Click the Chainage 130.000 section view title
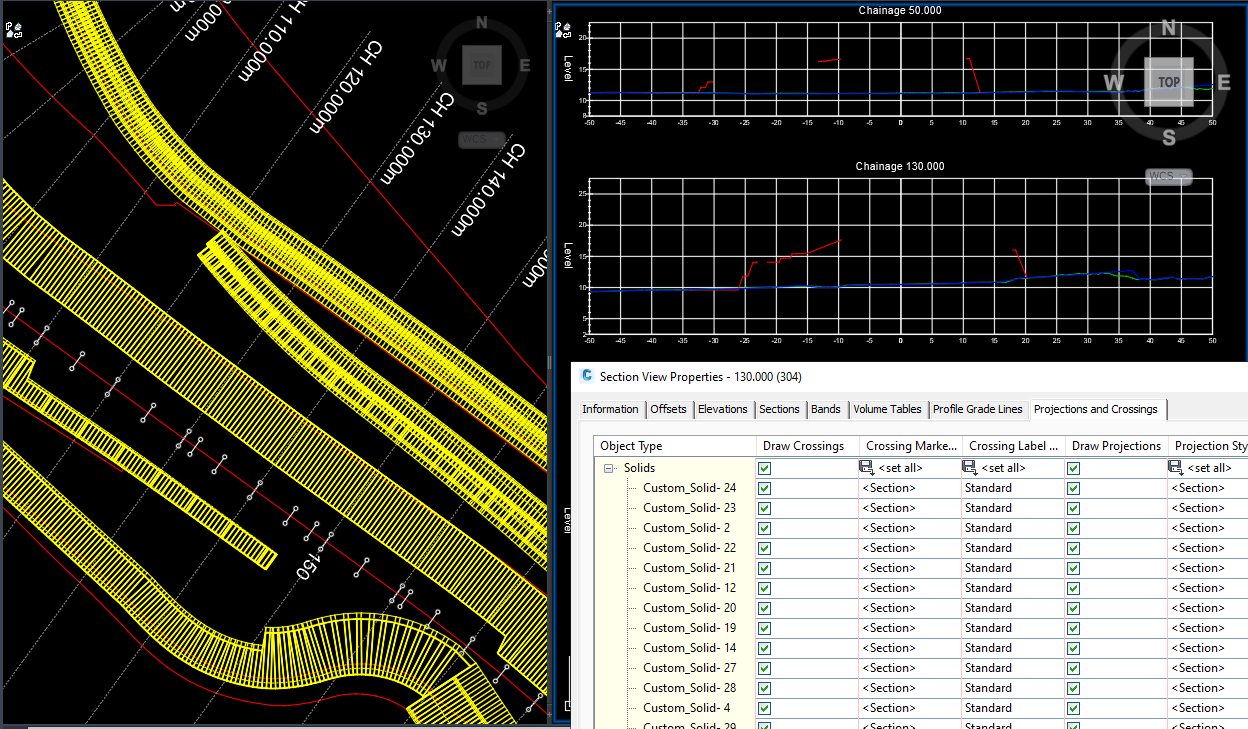Viewport: 1248px width, 729px height. click(x=900, y=166)
